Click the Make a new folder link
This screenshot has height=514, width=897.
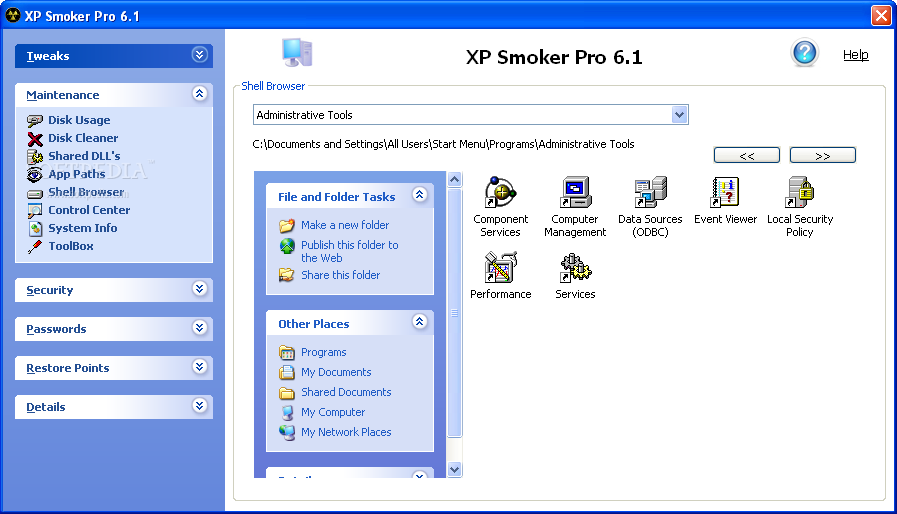[x=345, y=225]
